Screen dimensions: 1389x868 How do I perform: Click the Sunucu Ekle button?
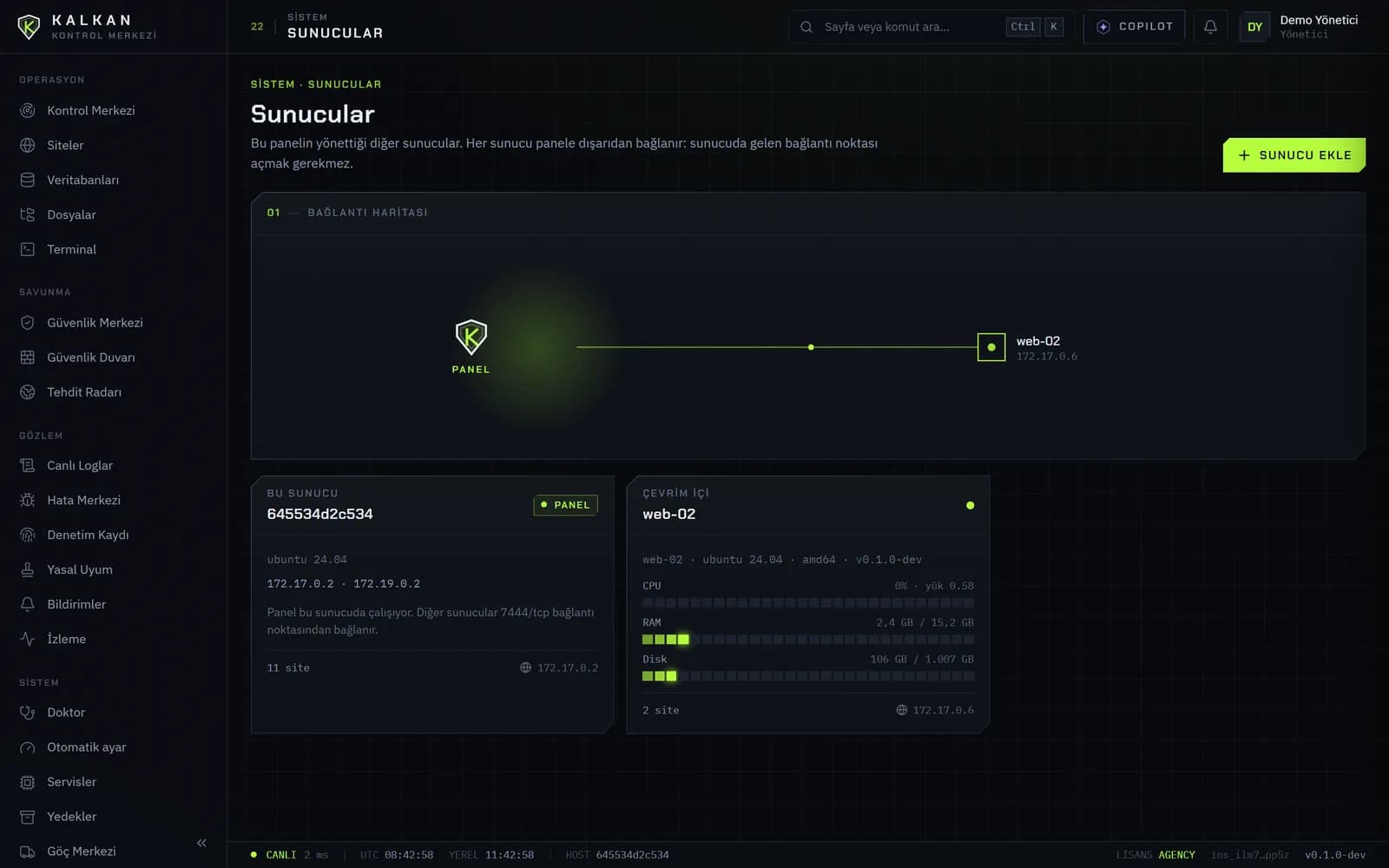point(1294,155)
